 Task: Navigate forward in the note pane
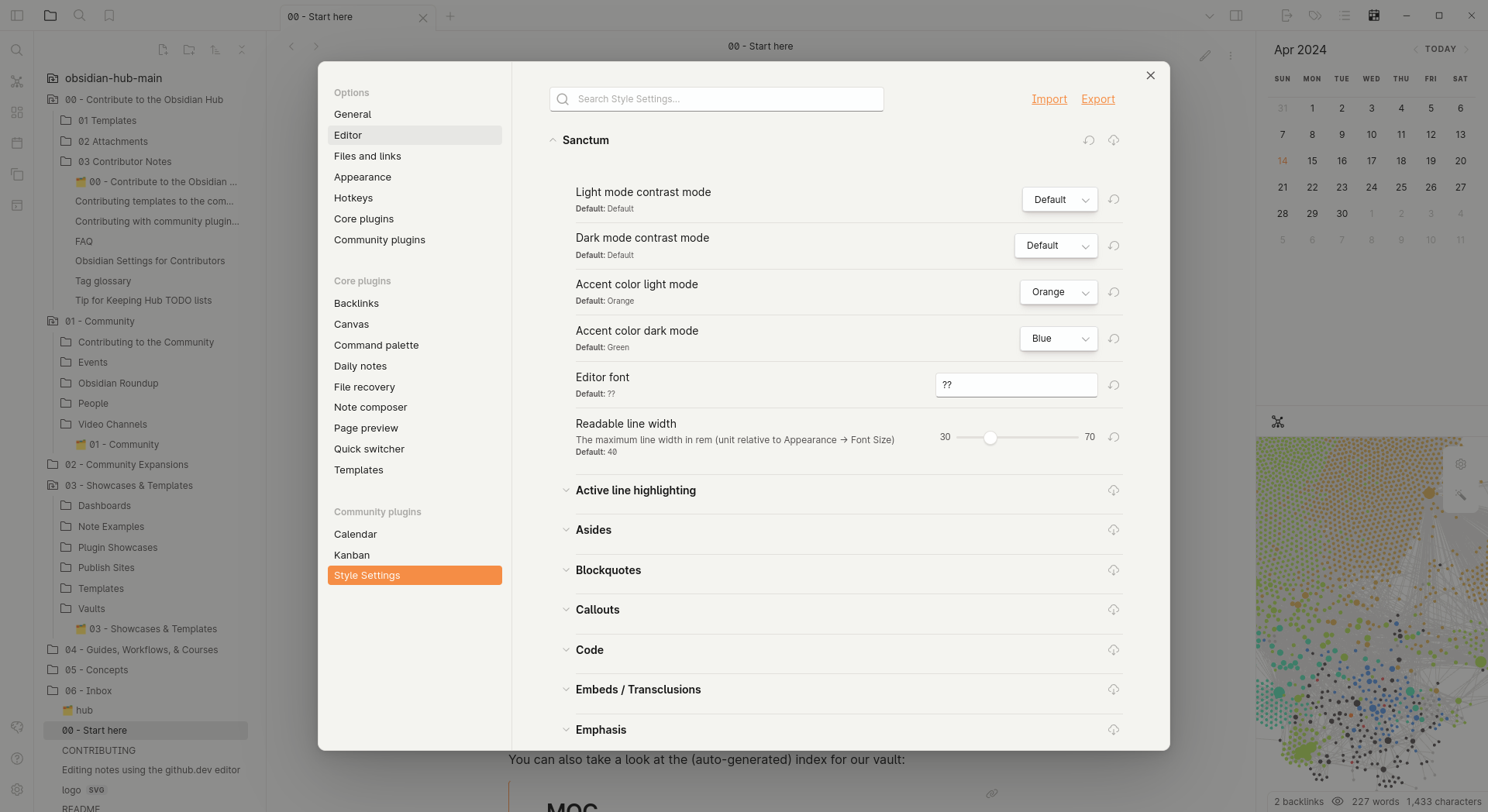tap(316, 46)
